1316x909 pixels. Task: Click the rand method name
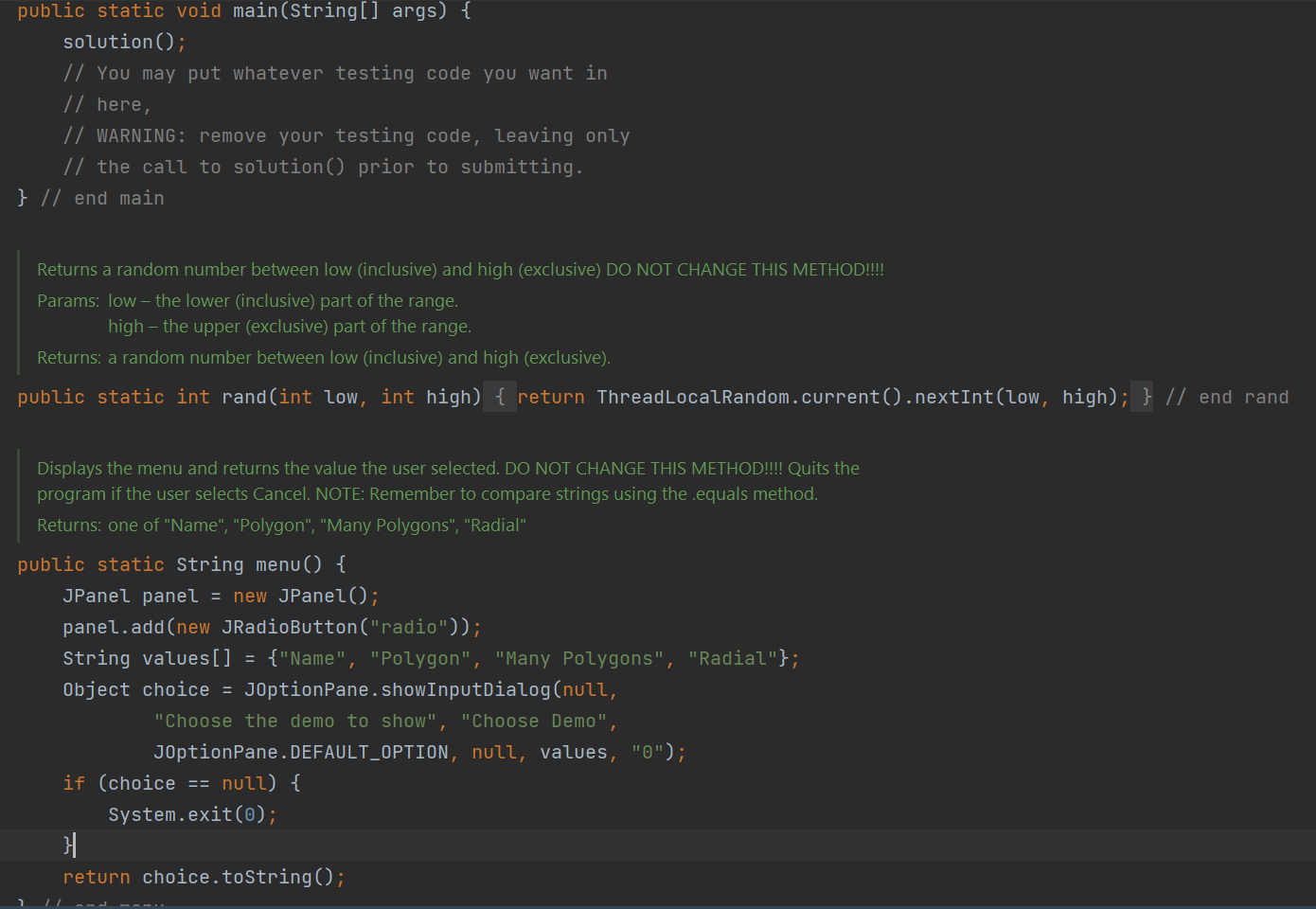pos(244,397)
